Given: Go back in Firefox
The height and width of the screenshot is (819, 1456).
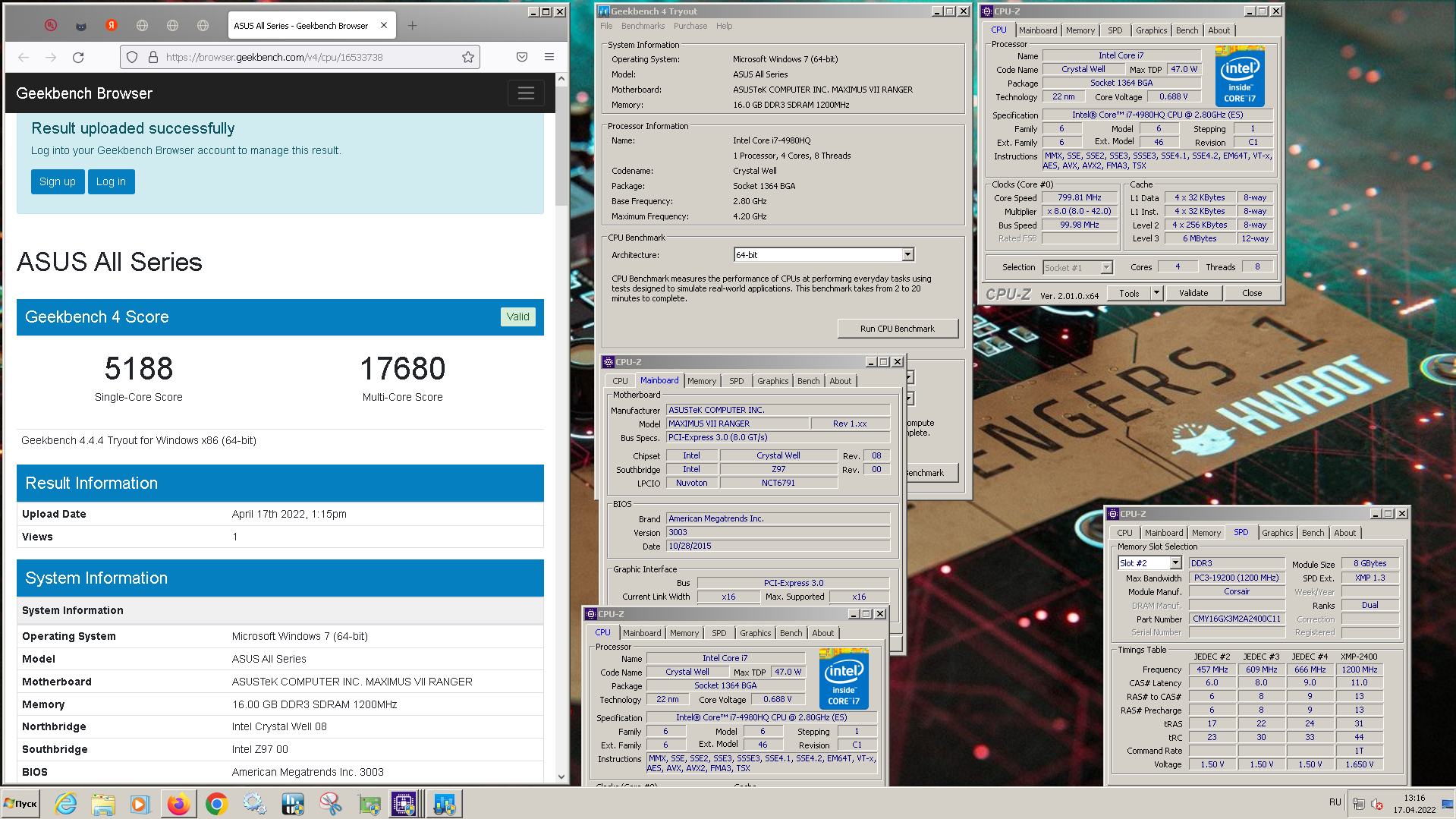Looking at the screenshot, I should point(24,57).
